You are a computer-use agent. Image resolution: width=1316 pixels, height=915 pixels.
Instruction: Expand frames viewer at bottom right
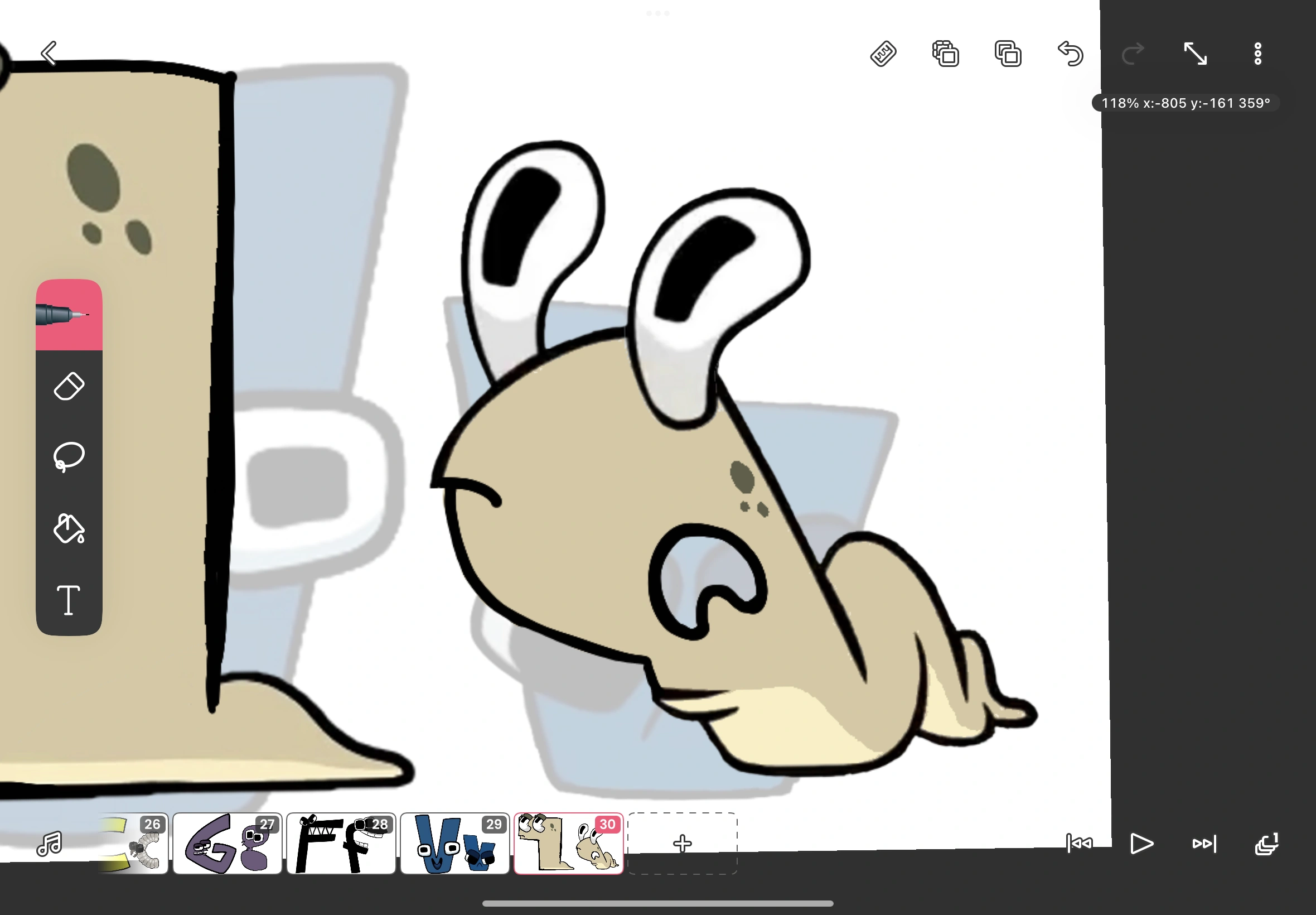click(1266, 844)
